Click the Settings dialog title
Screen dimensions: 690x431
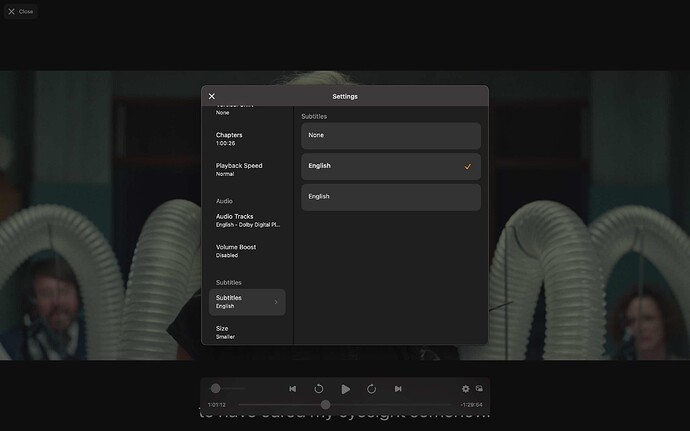coord(345,96)
